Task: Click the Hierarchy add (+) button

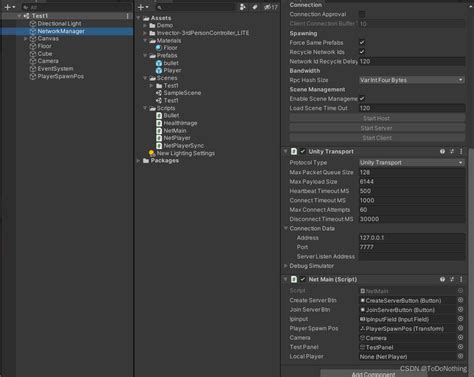Action: (x=9, y=7)
